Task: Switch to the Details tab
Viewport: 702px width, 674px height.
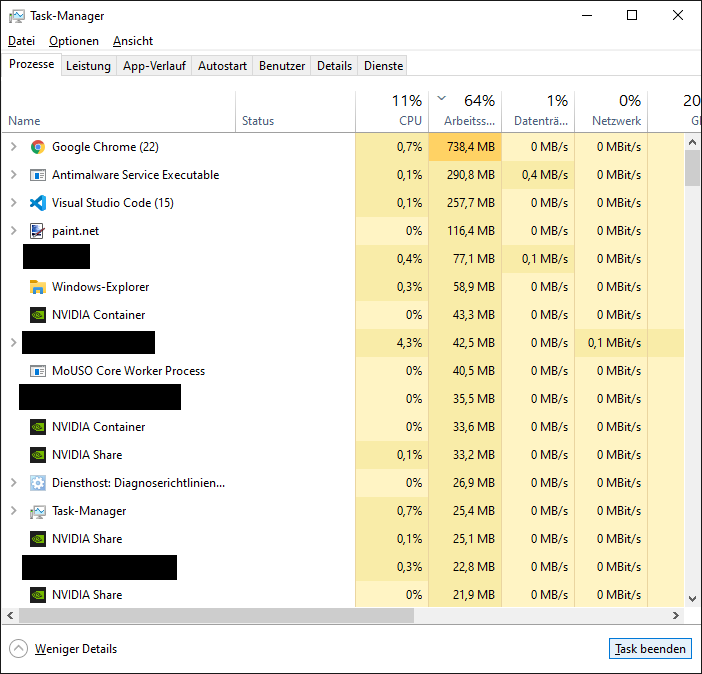Action: coord(334,66)
